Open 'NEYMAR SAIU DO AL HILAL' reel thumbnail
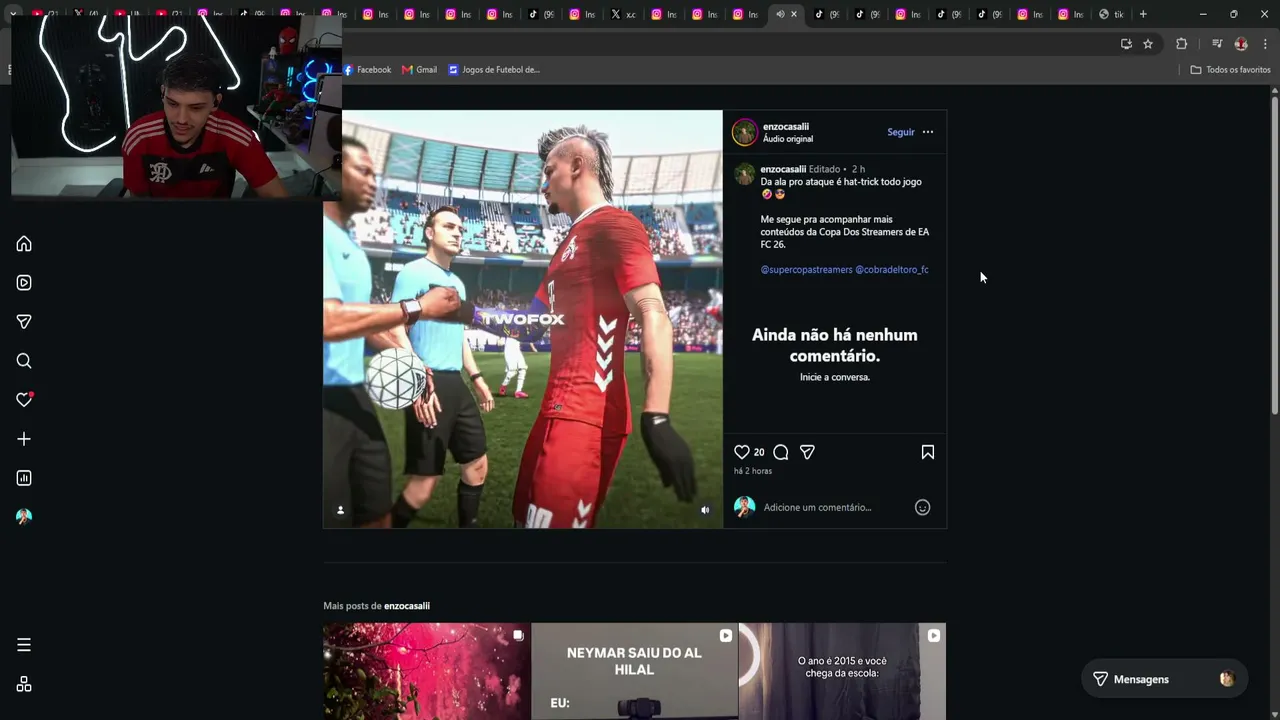 tap(635, 671)
